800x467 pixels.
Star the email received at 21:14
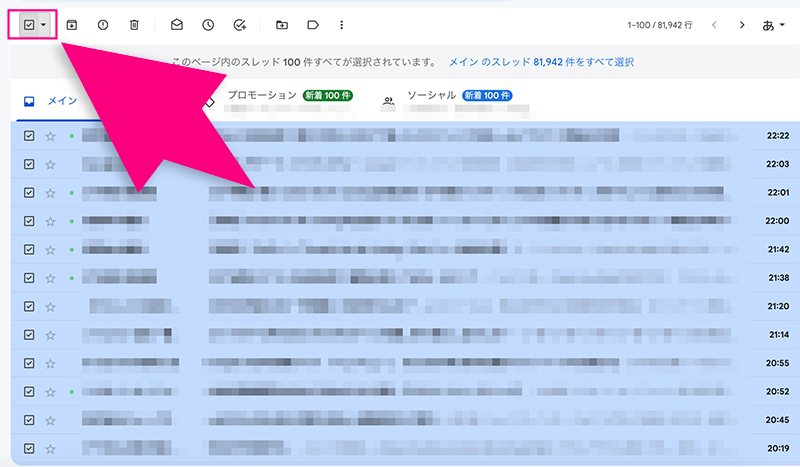tap(50, 335)
